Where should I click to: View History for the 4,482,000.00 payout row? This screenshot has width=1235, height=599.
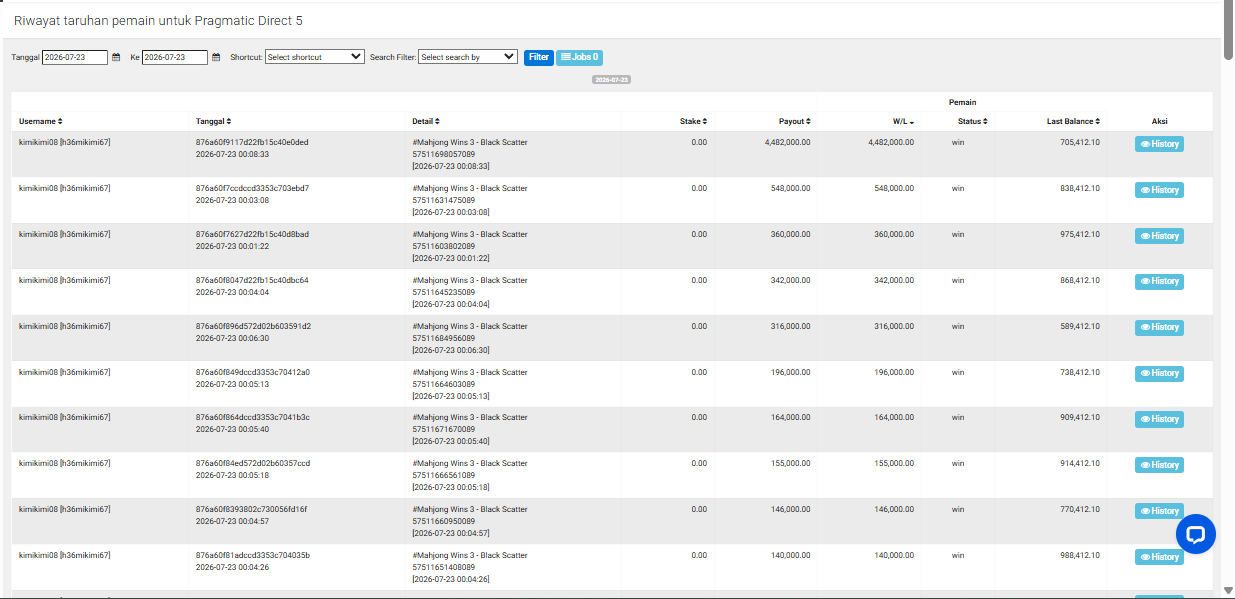point(1159,144)
